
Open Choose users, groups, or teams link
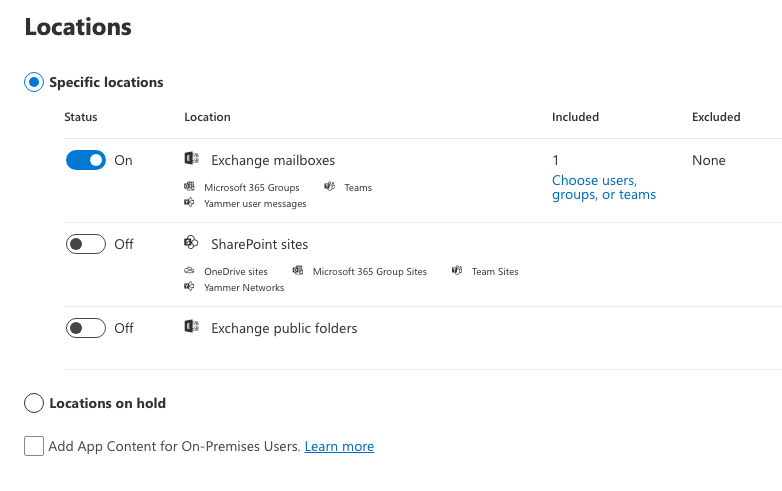click(x=603, y=188)
